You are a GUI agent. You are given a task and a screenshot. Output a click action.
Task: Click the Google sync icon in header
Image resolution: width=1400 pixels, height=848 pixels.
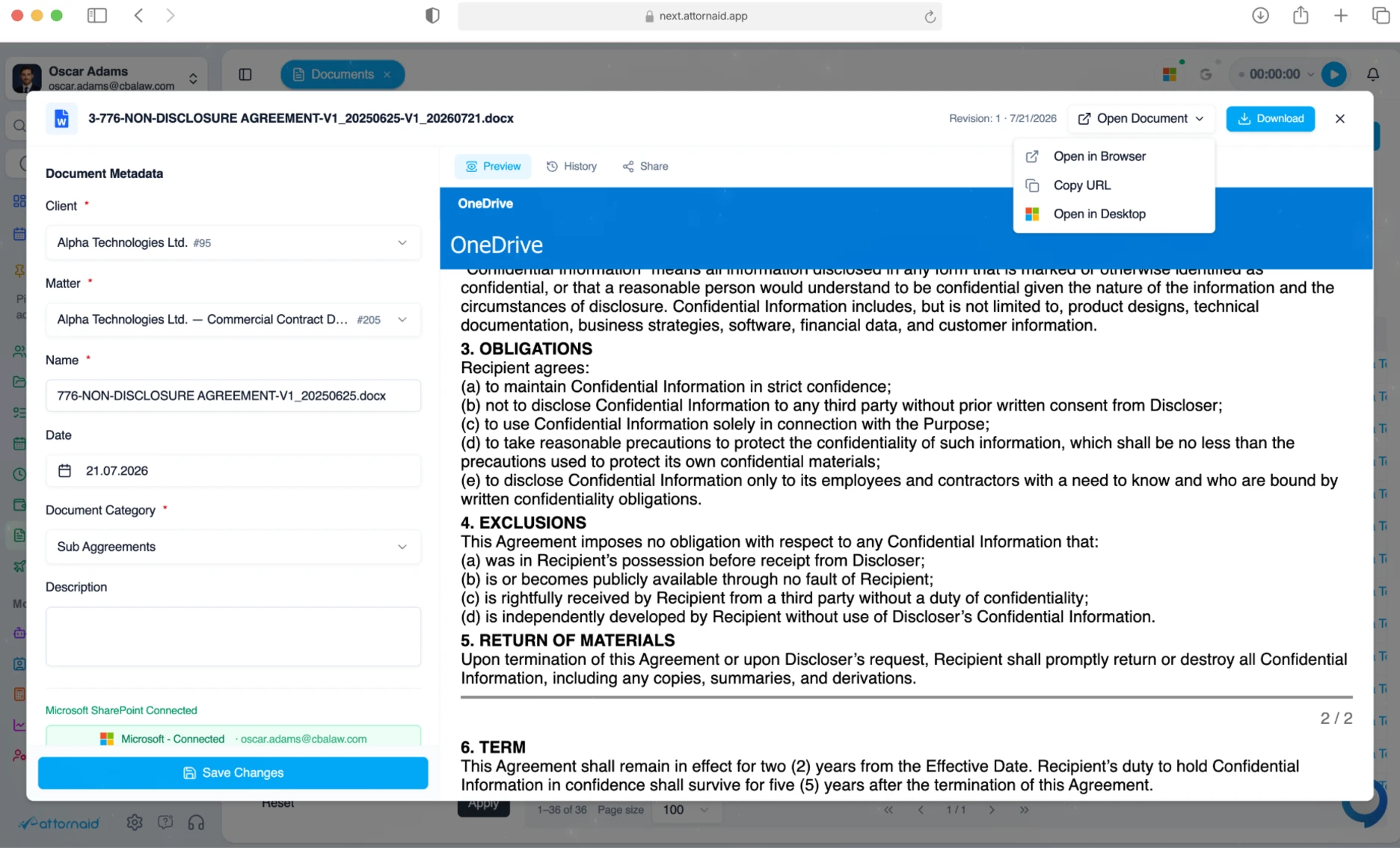pos(1206,74)
